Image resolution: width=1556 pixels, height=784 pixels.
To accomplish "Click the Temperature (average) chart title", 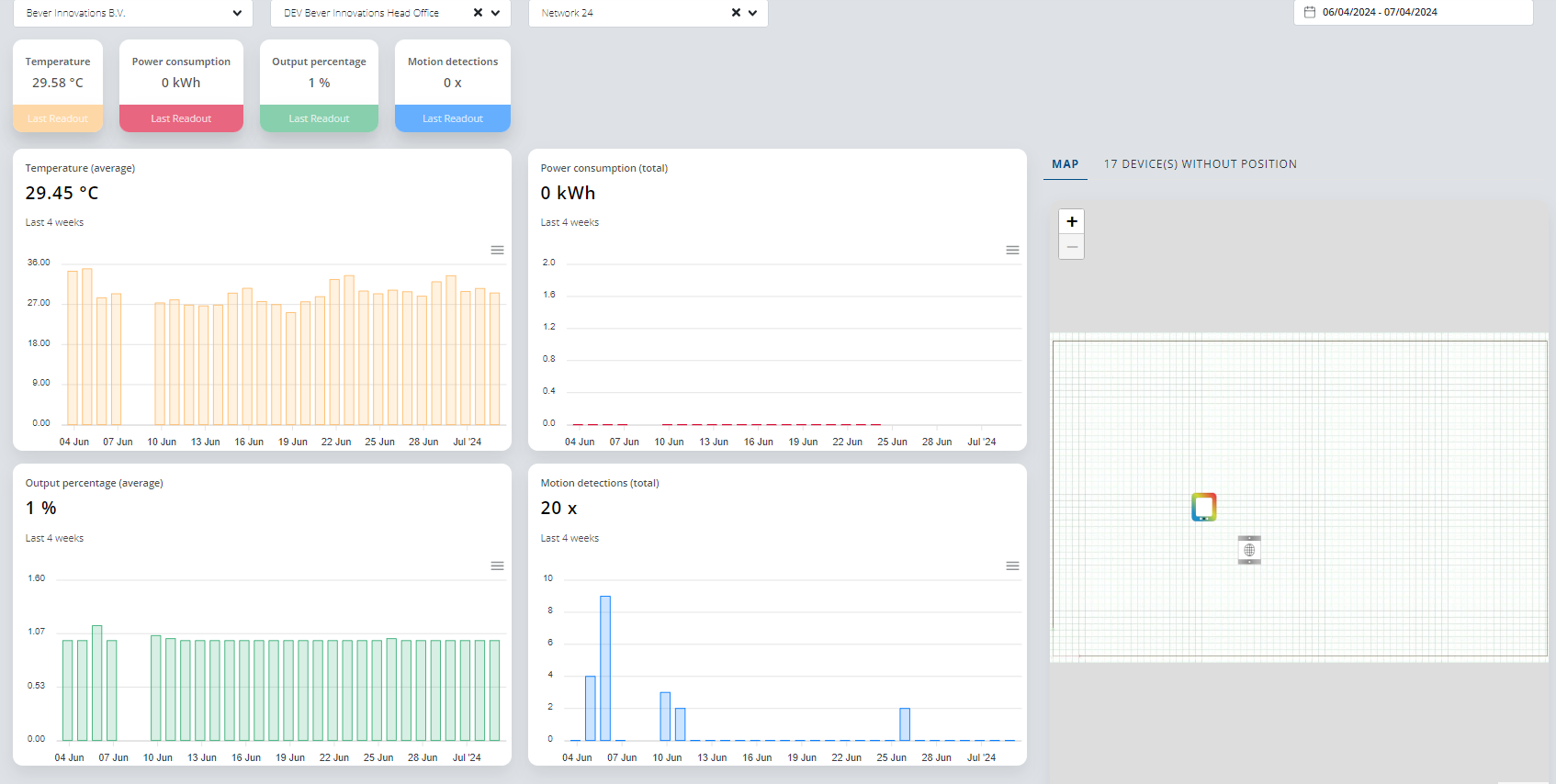I will click(x=80, y=168).
